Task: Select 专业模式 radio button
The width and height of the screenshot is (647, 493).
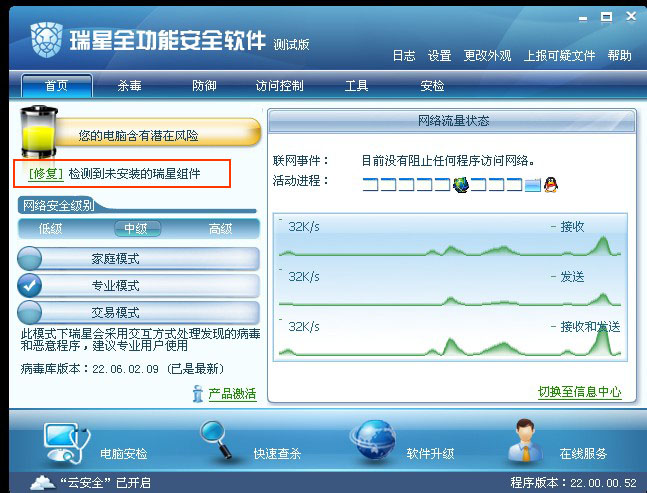Action: [30, 285]
